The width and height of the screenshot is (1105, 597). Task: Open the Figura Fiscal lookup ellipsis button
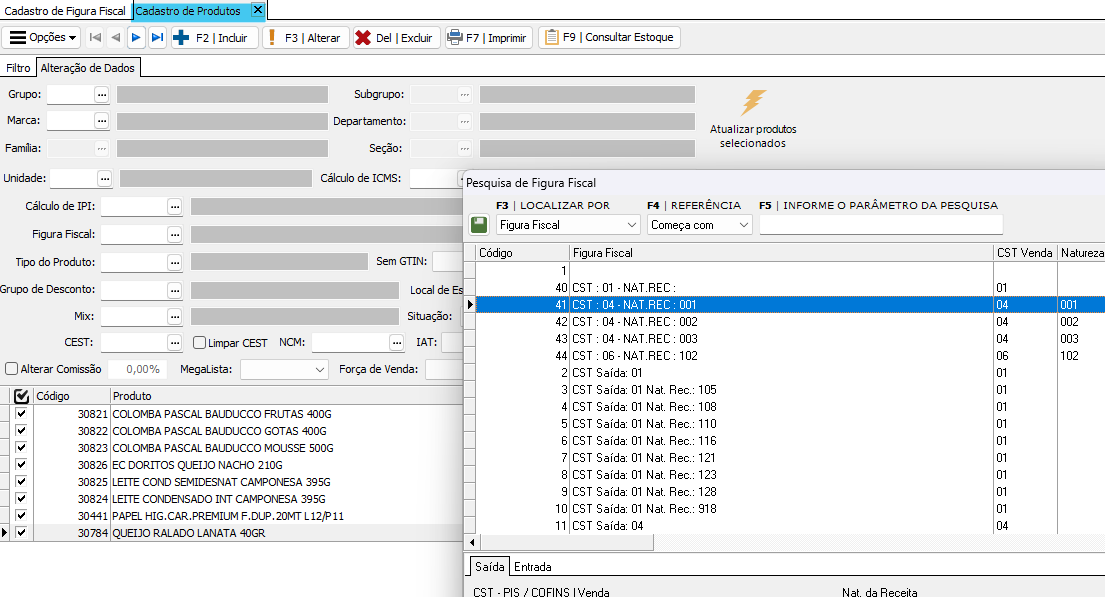[x=175, y=234]
